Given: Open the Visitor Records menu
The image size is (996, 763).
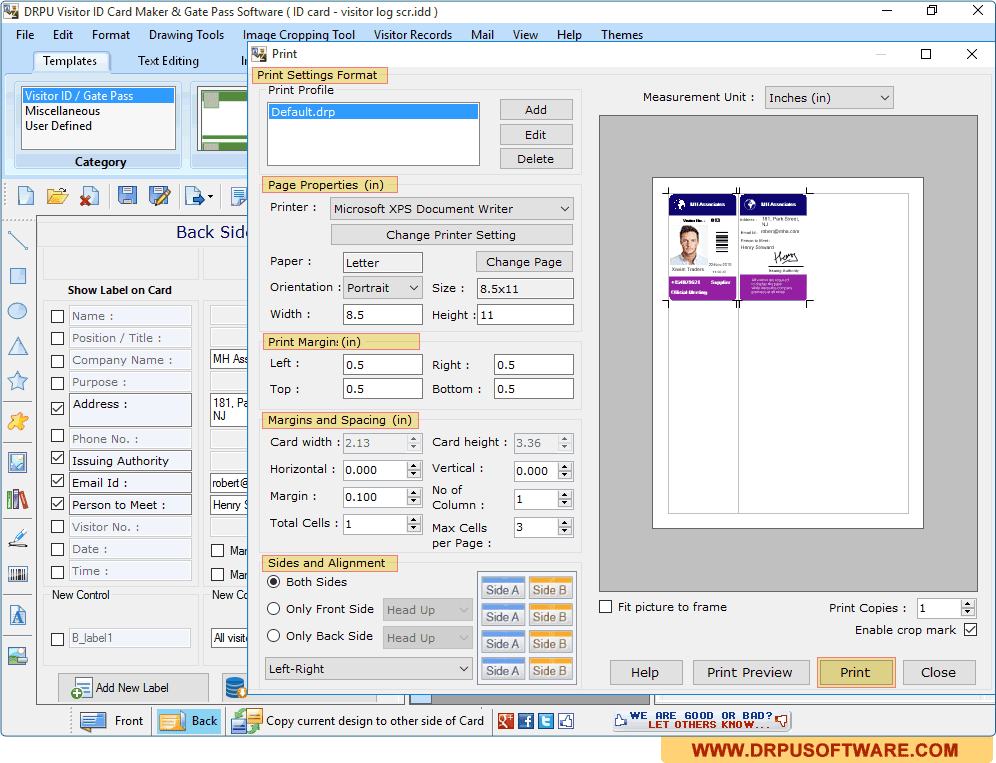Looking at the screenshot, I should (412, 34).
